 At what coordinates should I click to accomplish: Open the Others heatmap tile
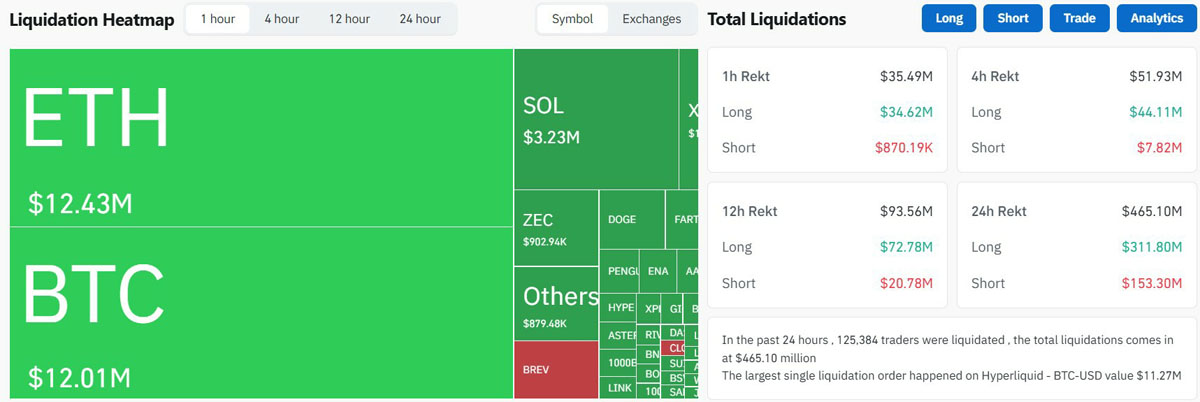pyautogui.click(x=555, y=304)
